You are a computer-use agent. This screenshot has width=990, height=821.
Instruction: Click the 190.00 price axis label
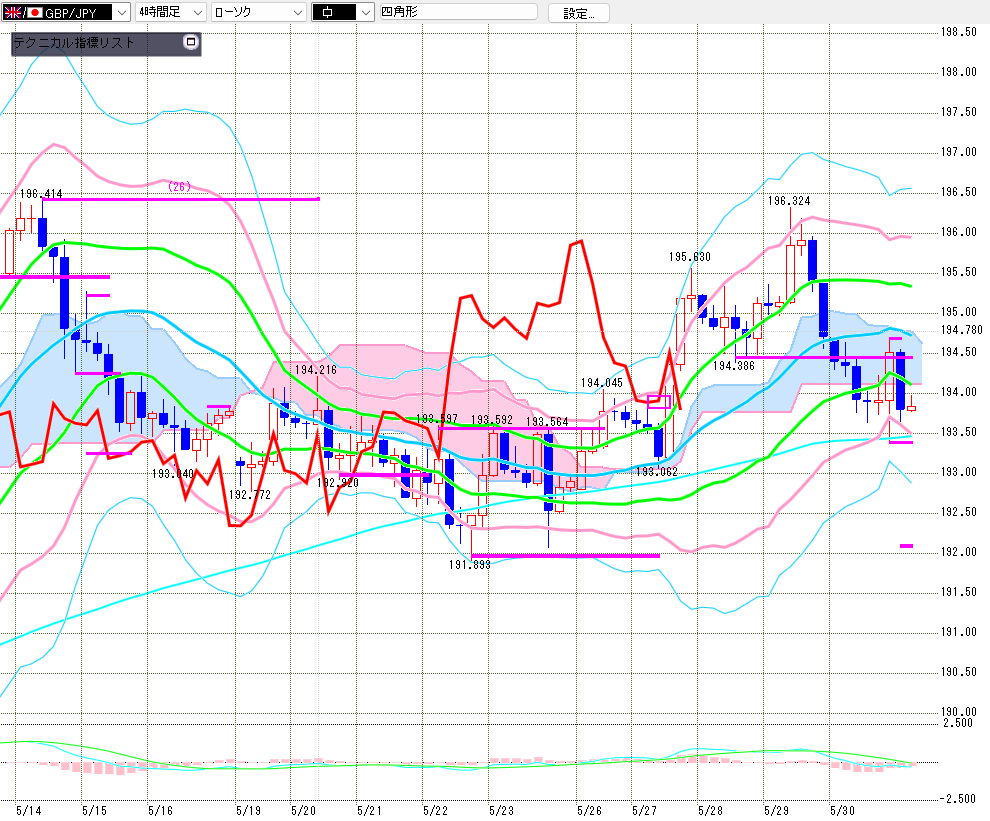point(958,712)
